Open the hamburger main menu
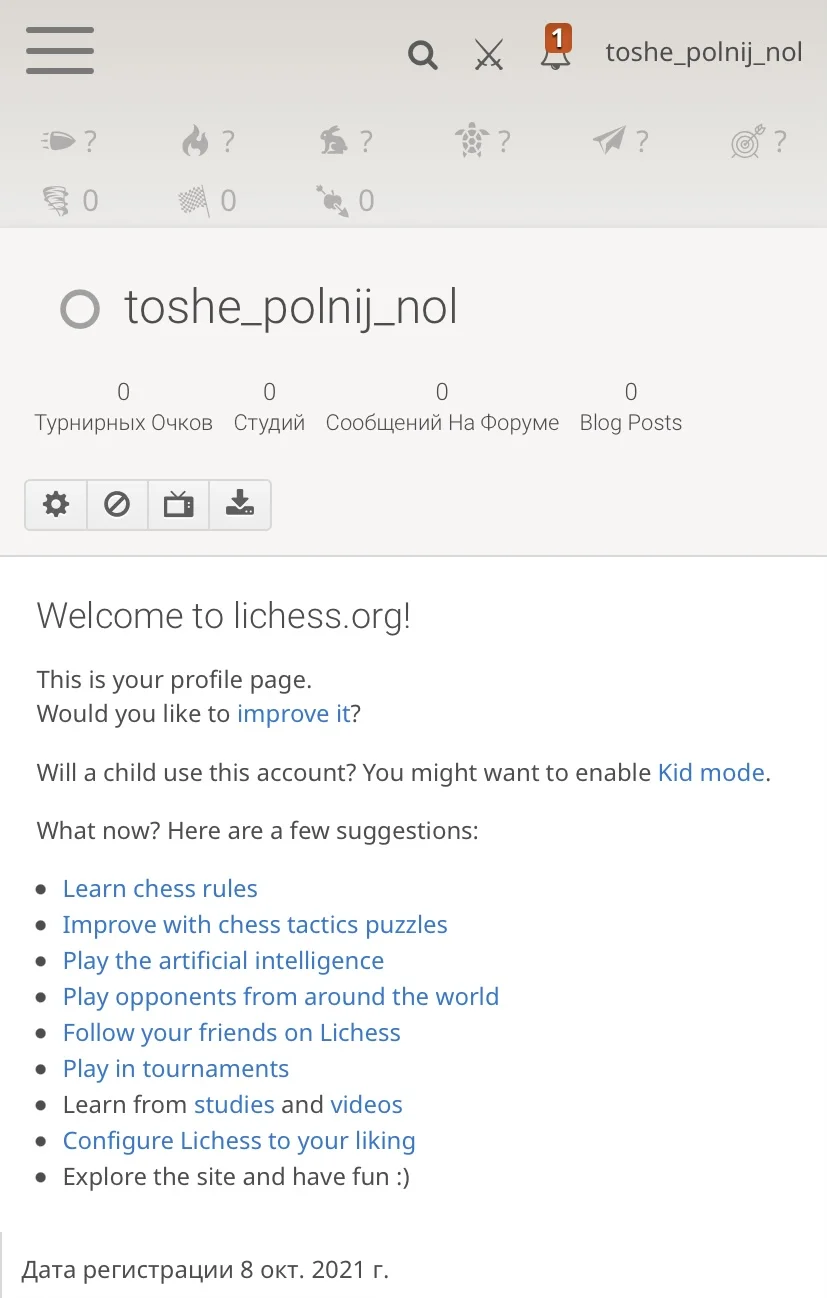Image resolution: width=827 pixels, height=1298 pixels. click(x=60, y=51)
